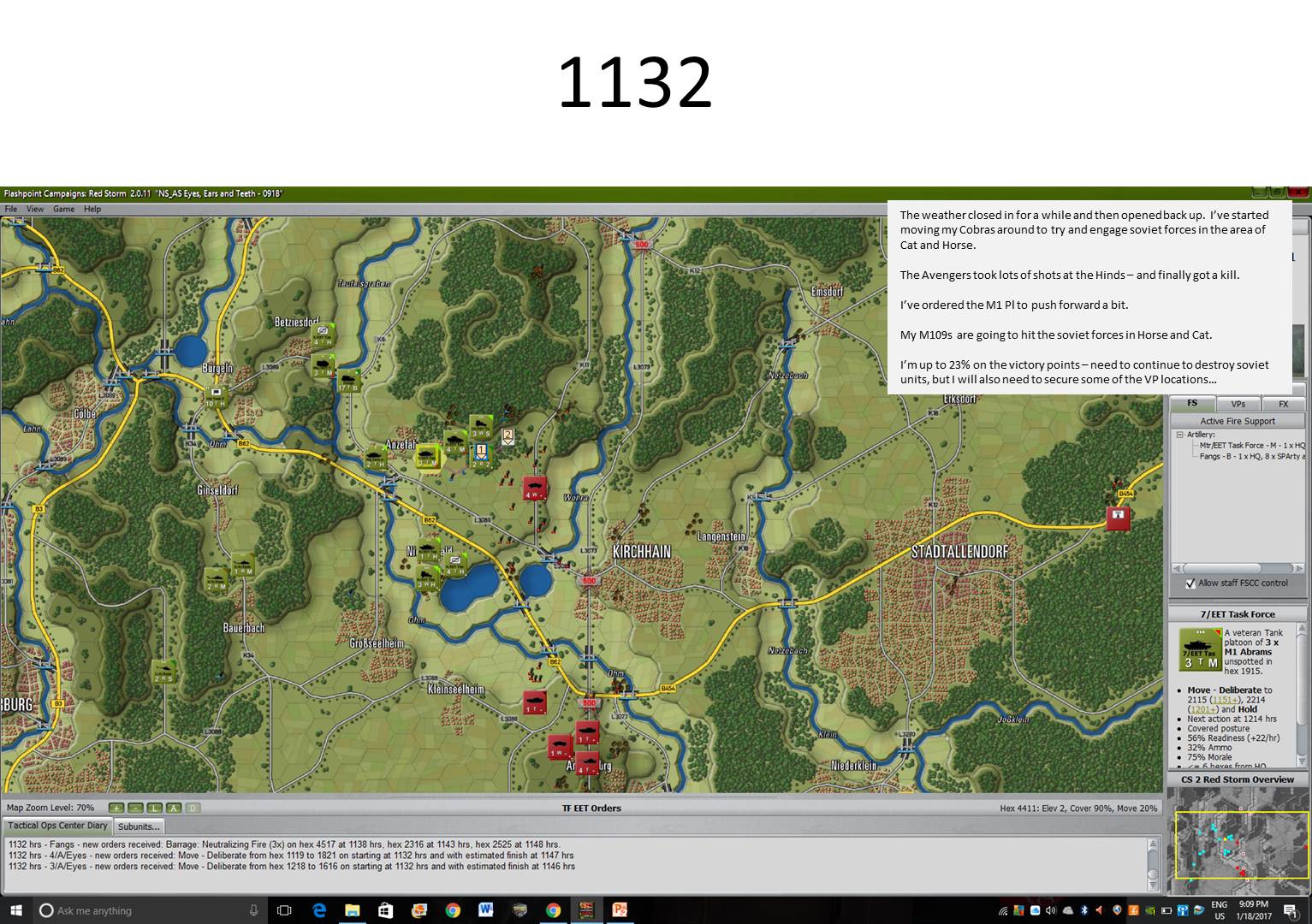Open the Tactical Ops Center Diary tab
Screen dimensions: 1312x924
coord(58,826)
